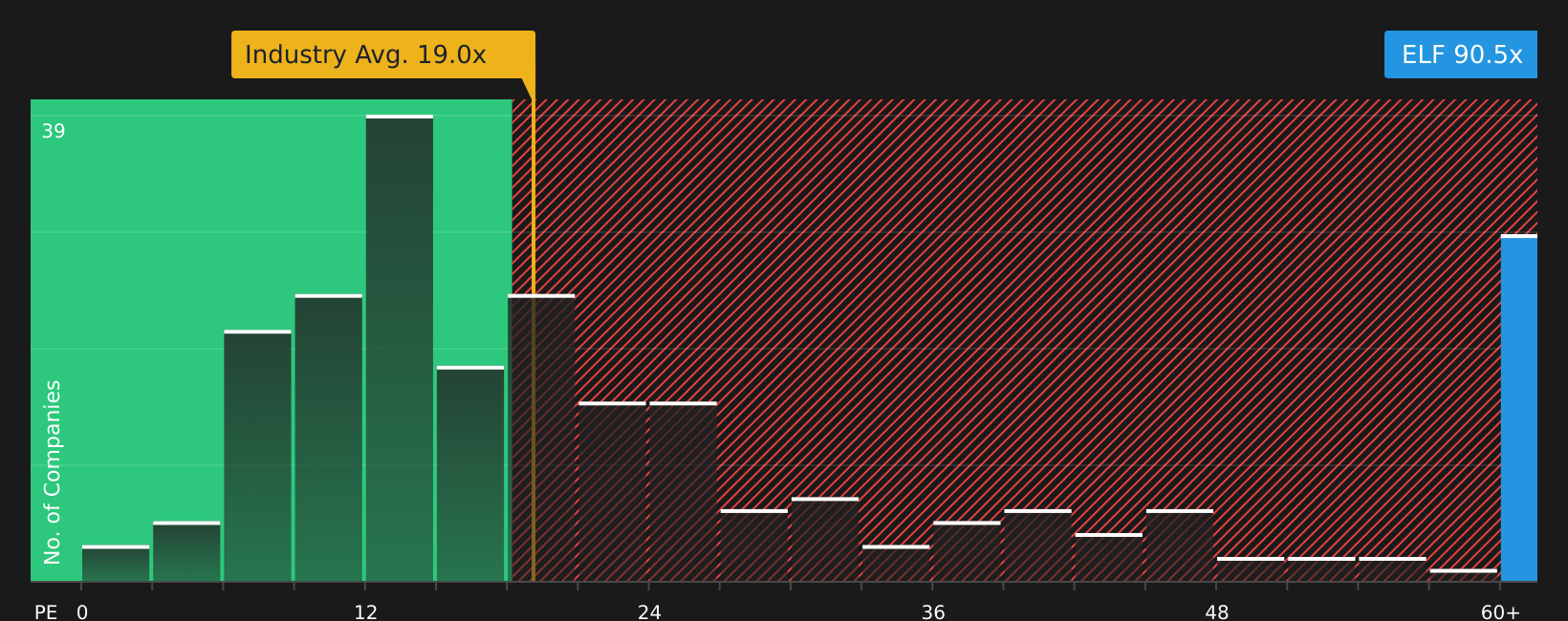Select the blue ELF bar at 60+
The height and width of the screenshot is (621, 1568).
pos(1519,408)
